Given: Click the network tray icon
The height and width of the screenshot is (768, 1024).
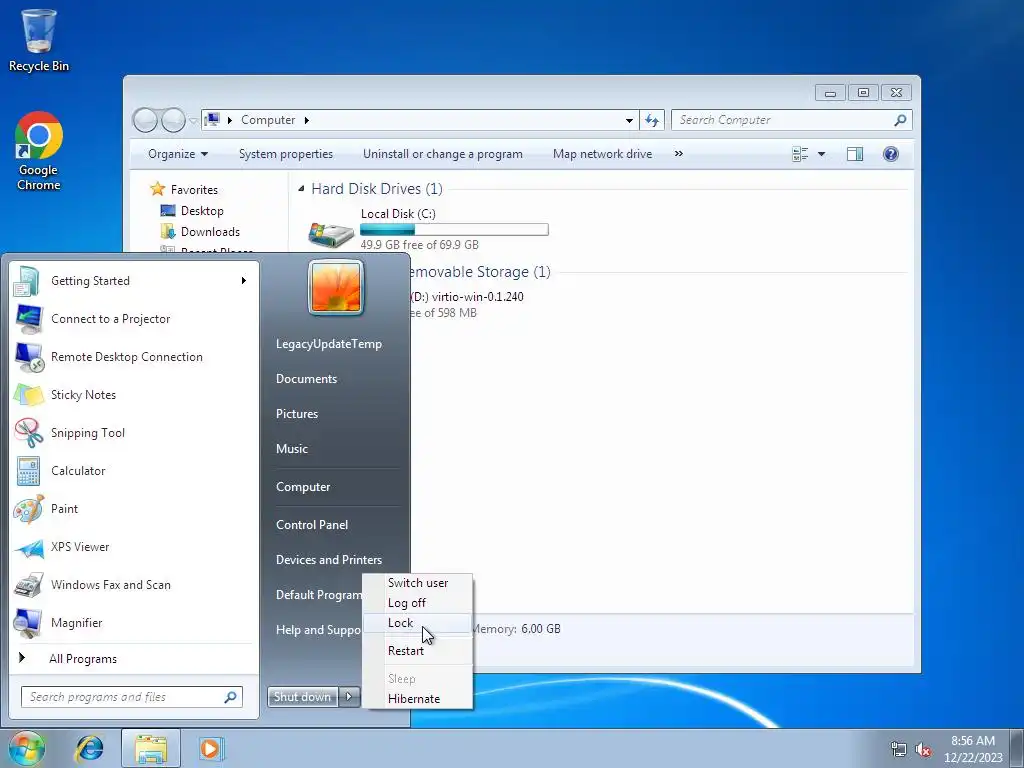Looking at the screenshot, I should (899, 750).
